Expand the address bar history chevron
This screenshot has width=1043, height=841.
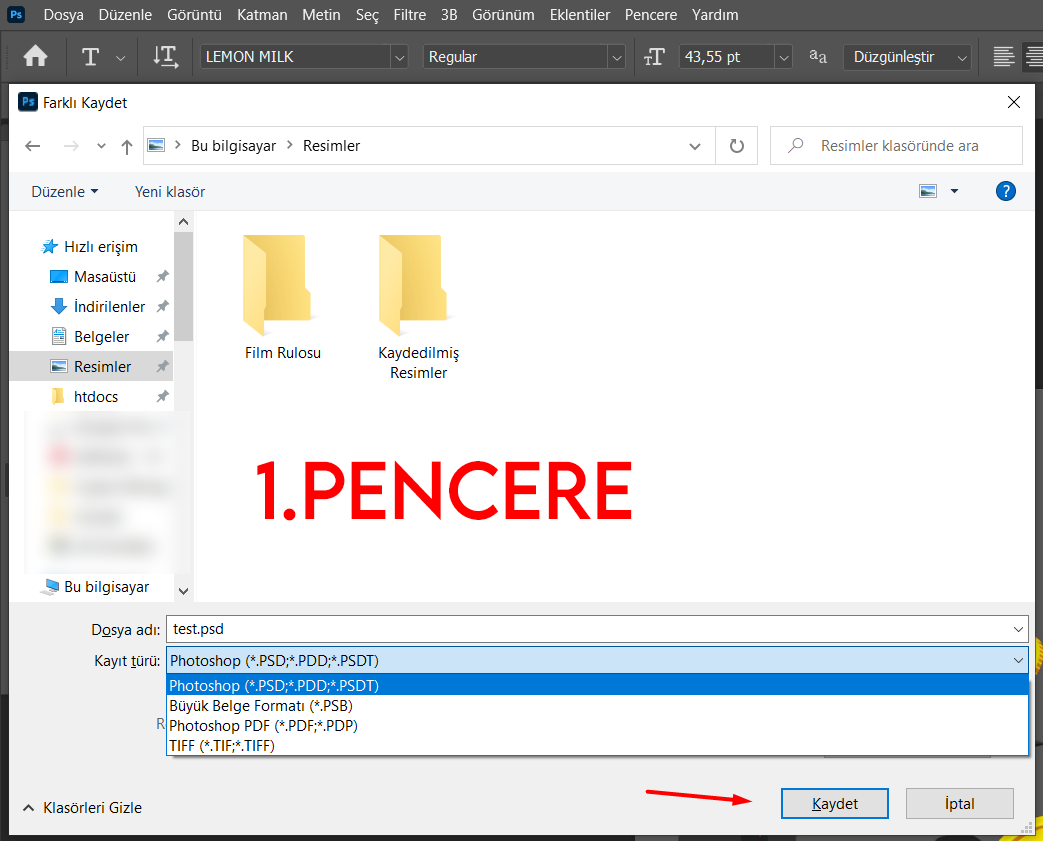pos(694,146)
